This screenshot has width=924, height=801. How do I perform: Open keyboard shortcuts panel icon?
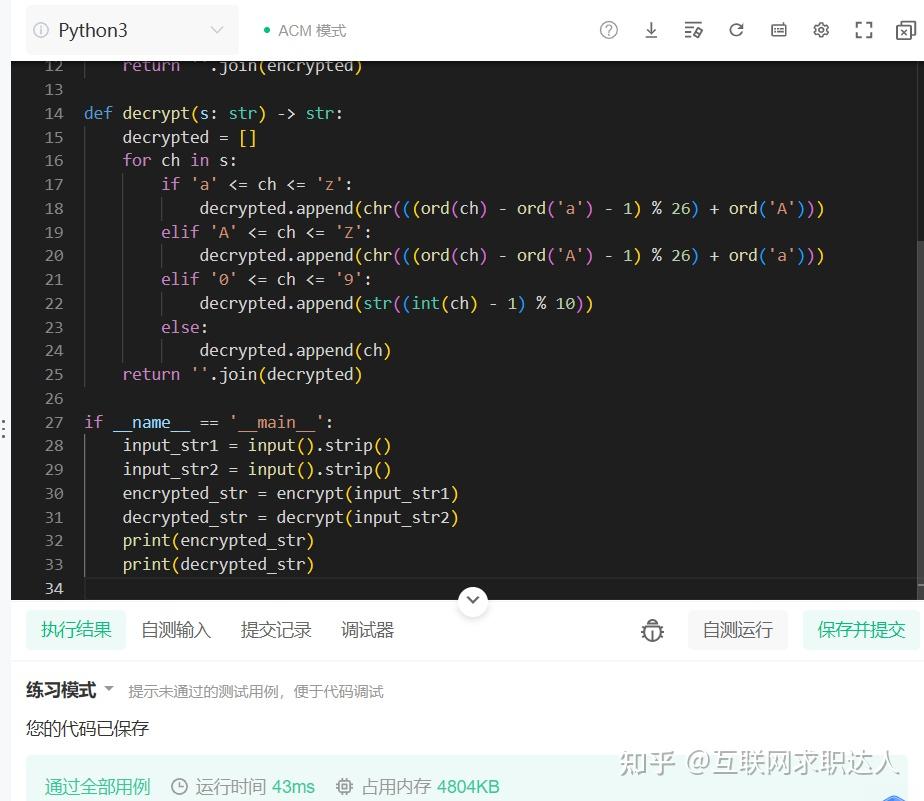click(x=778, y=30)
